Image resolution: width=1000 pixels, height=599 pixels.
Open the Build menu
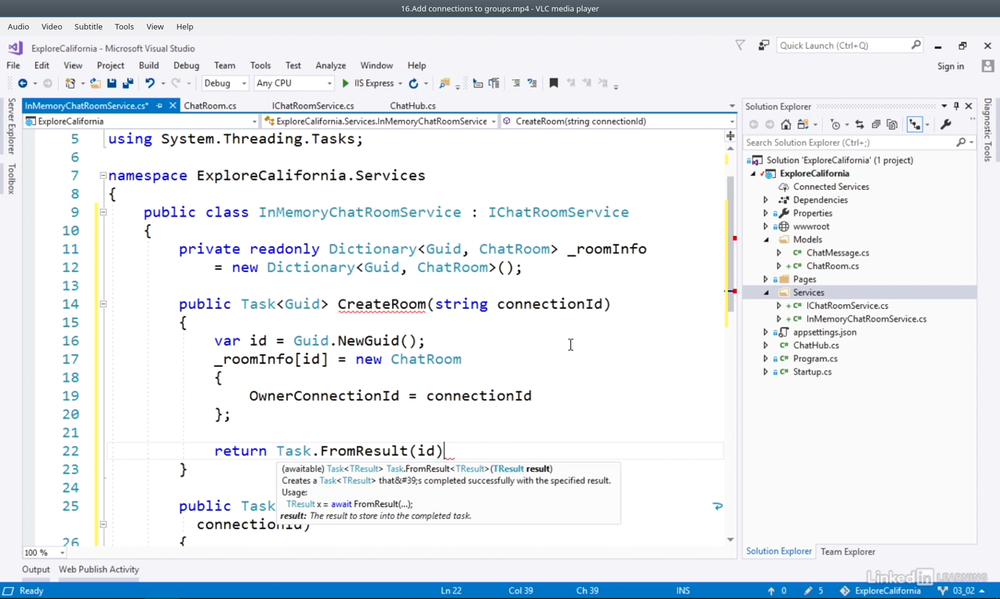[x=149, y=66]
